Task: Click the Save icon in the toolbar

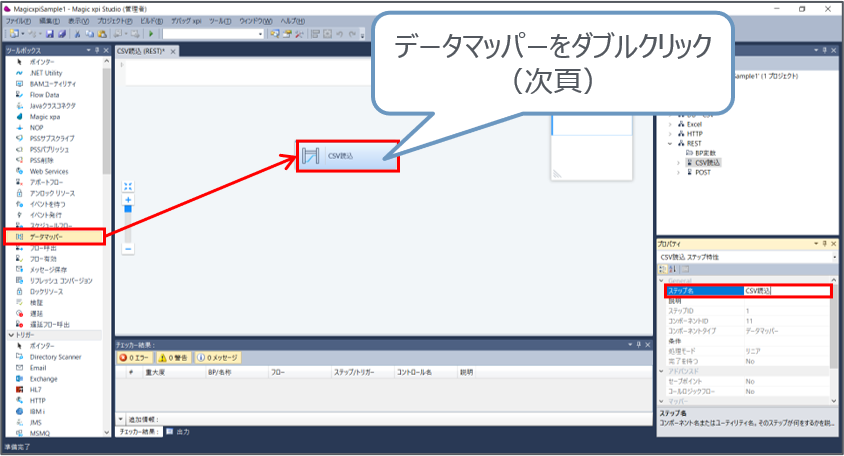Action: pyautogui.click(x=50, y=33)
